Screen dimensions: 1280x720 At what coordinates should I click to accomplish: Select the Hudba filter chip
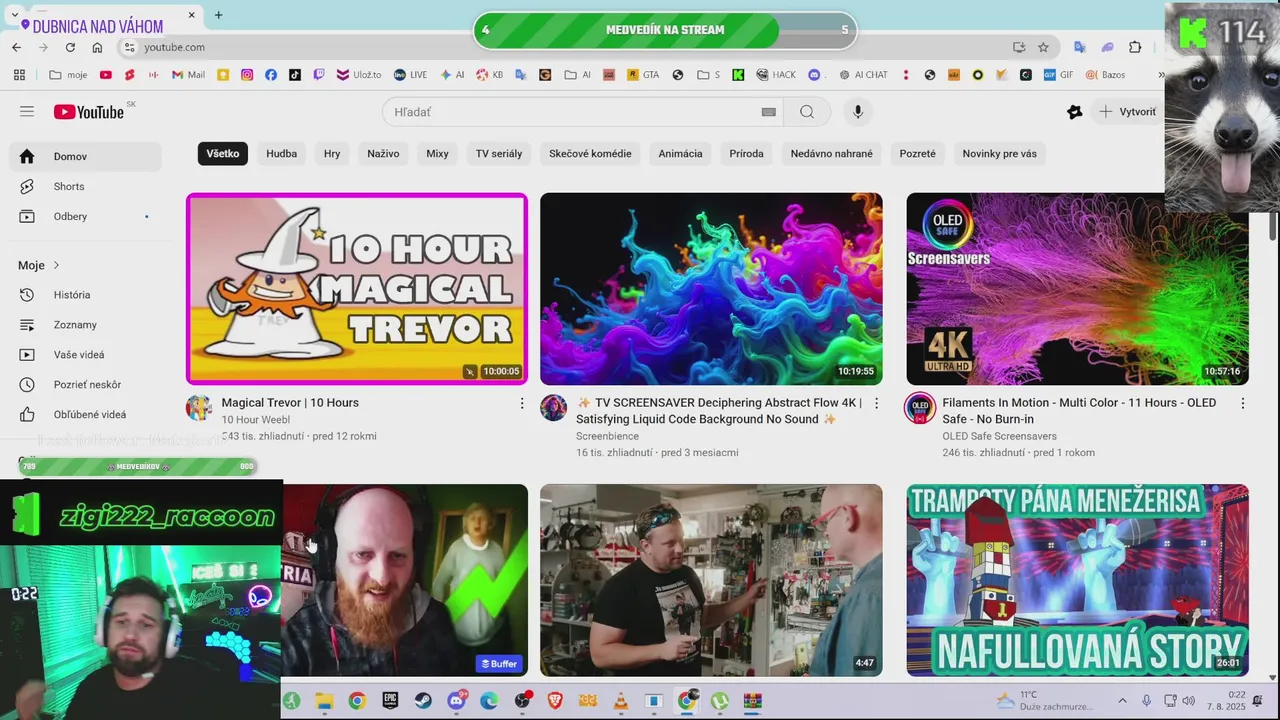pyautogui.click(x=281, y=154)
